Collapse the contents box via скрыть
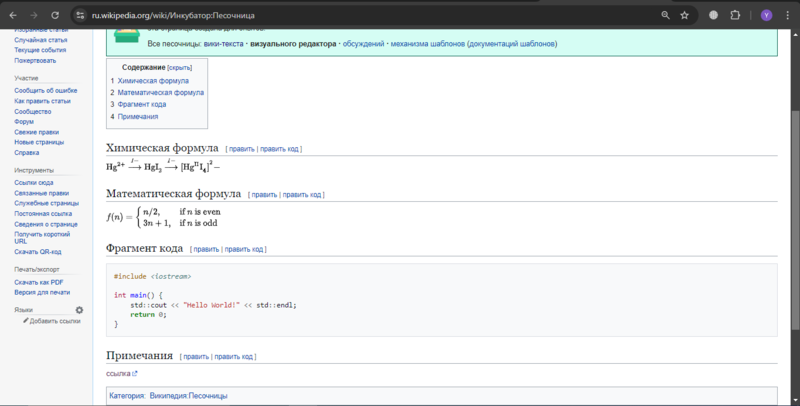Screen dimensions: 800x406 point(179,67)
